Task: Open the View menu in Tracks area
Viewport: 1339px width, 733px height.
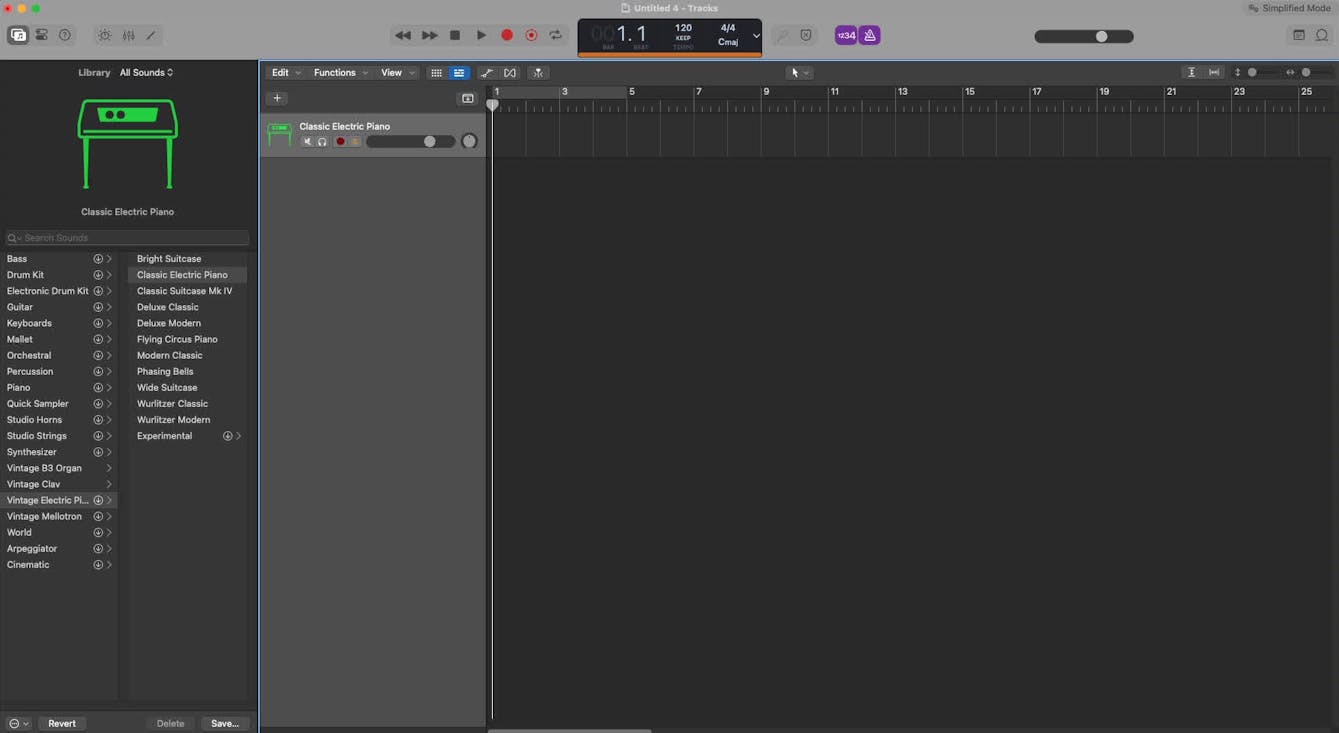Action: pyautogui.click(x=397, y=73)
